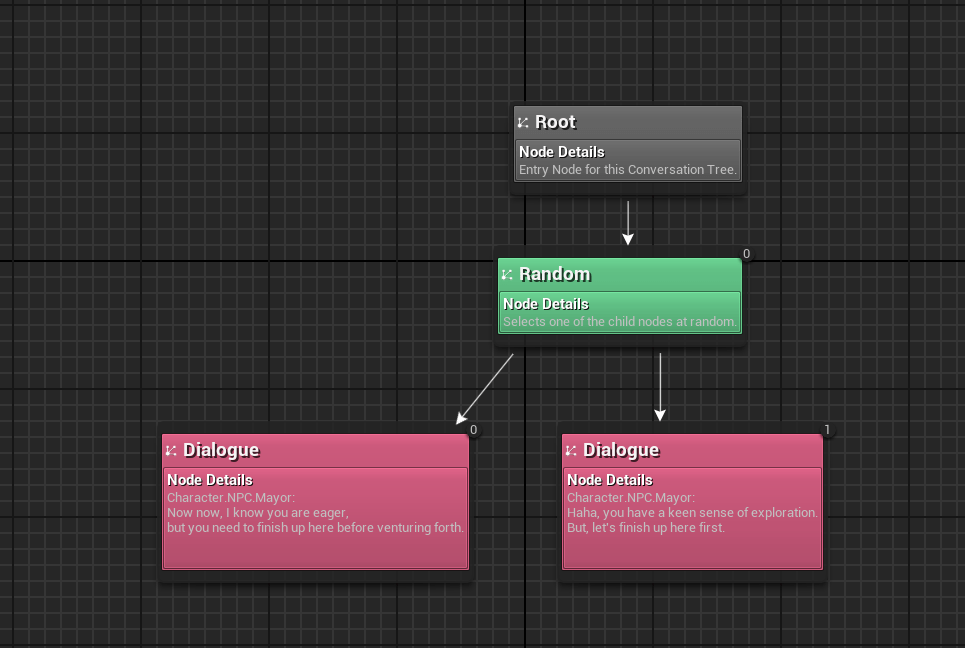Select the vertical arrow into the right Dialogue node
Screen dimensions: 965x648
point(660,386)
